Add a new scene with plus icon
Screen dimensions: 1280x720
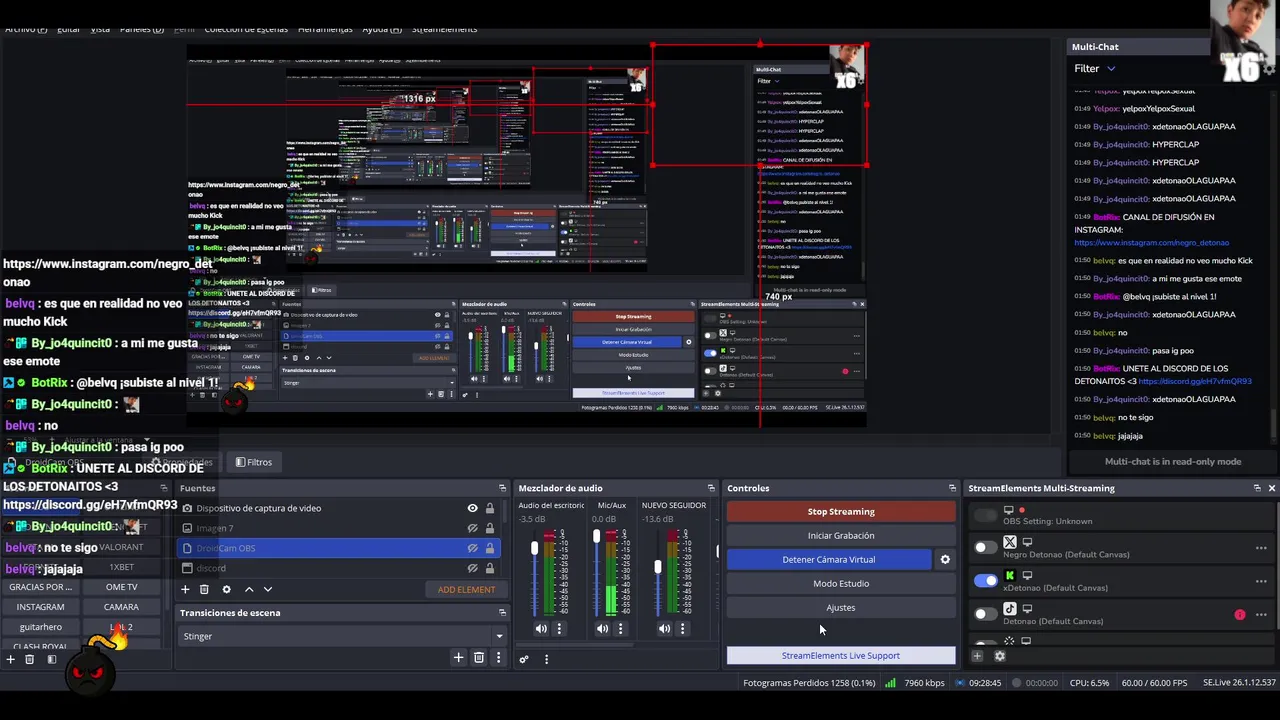click(x=10, y=659)
